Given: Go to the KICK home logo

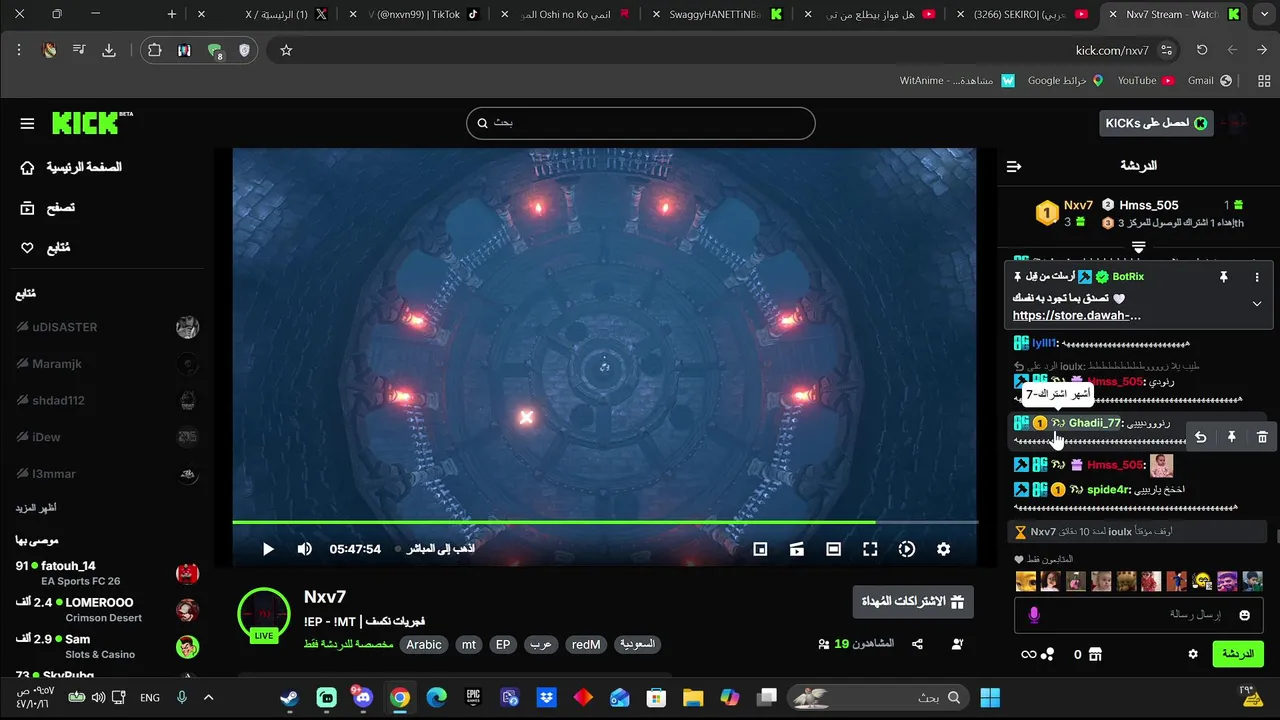Looking at the screenshot, I should point(92,122).
